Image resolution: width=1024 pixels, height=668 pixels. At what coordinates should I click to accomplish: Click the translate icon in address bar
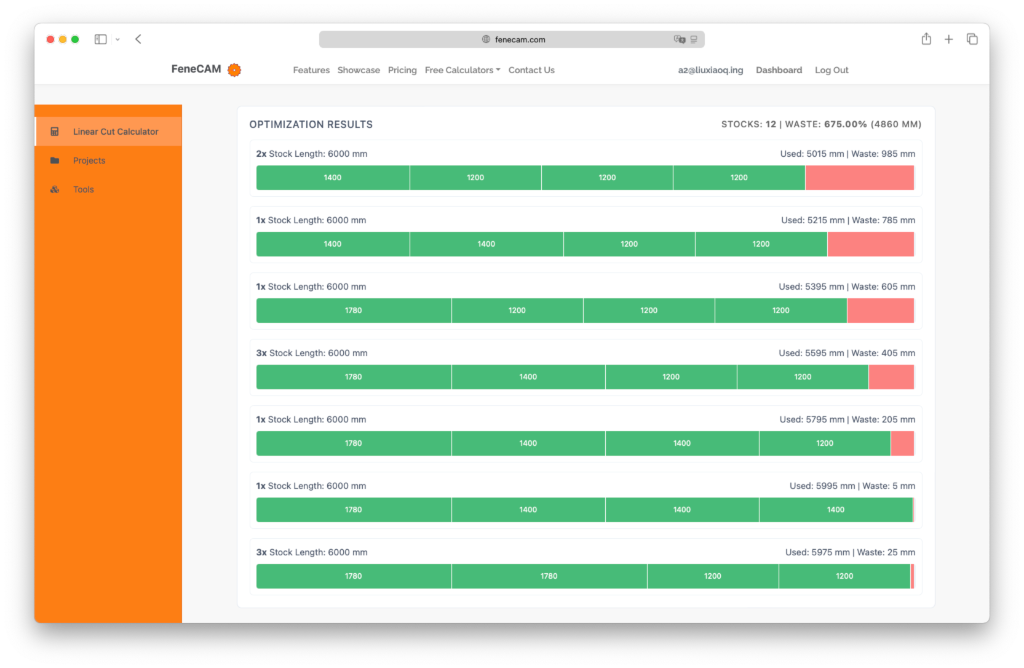pyautogui.click(x=680, y=40)
